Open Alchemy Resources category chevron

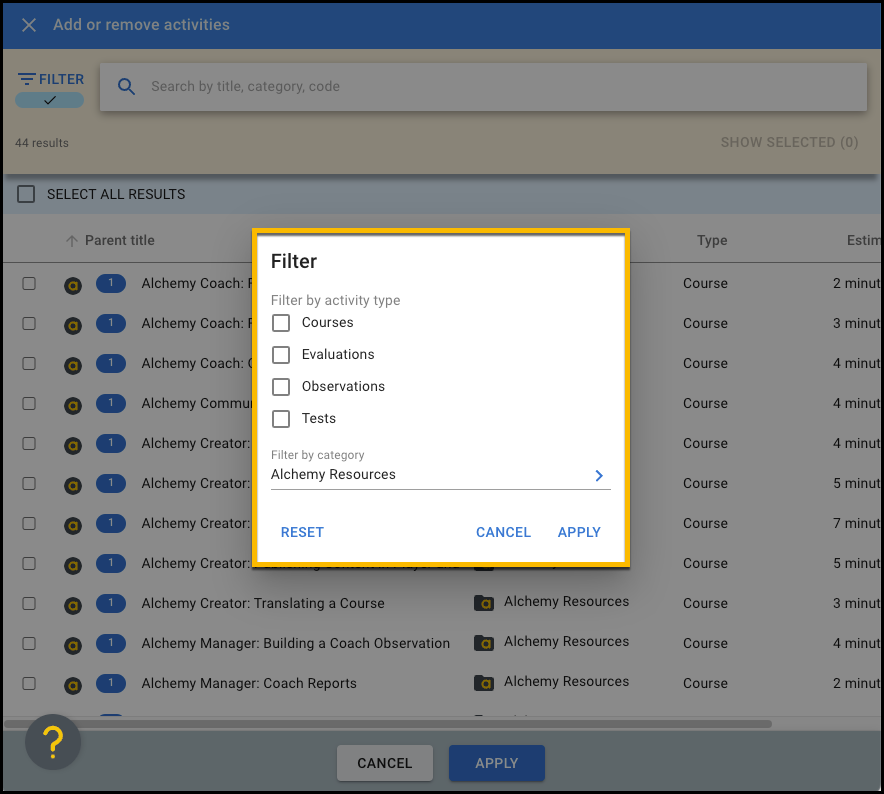pos(599,475)
